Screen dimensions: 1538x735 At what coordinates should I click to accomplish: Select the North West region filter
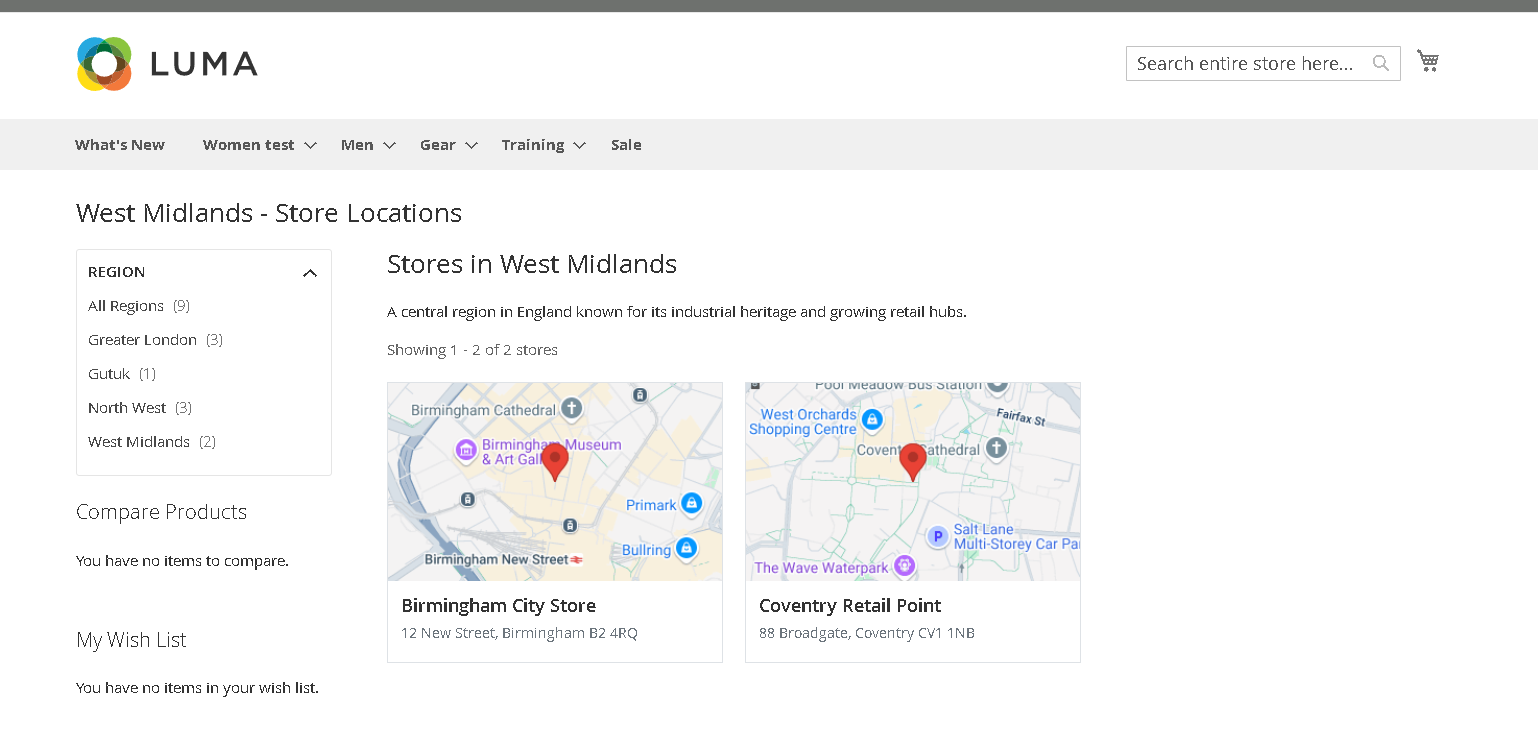click(x=127, y=408)
